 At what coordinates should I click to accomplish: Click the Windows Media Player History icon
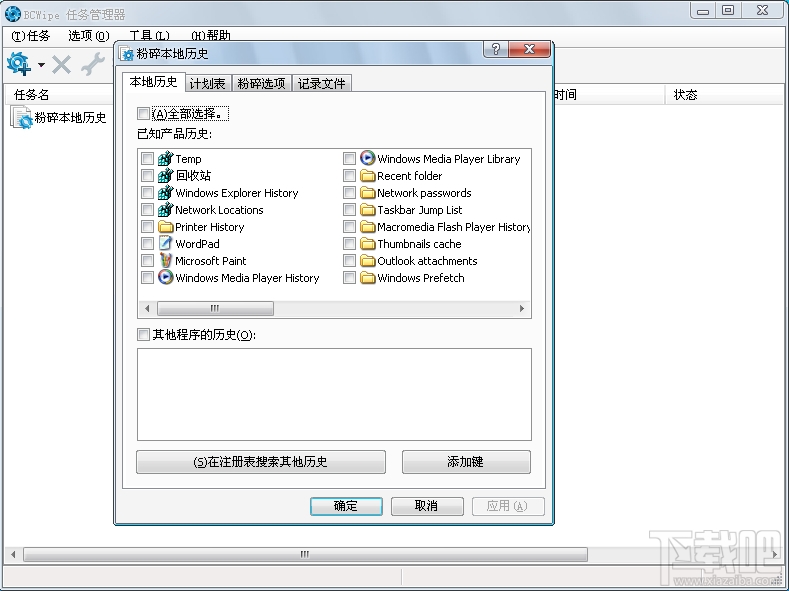166,277
